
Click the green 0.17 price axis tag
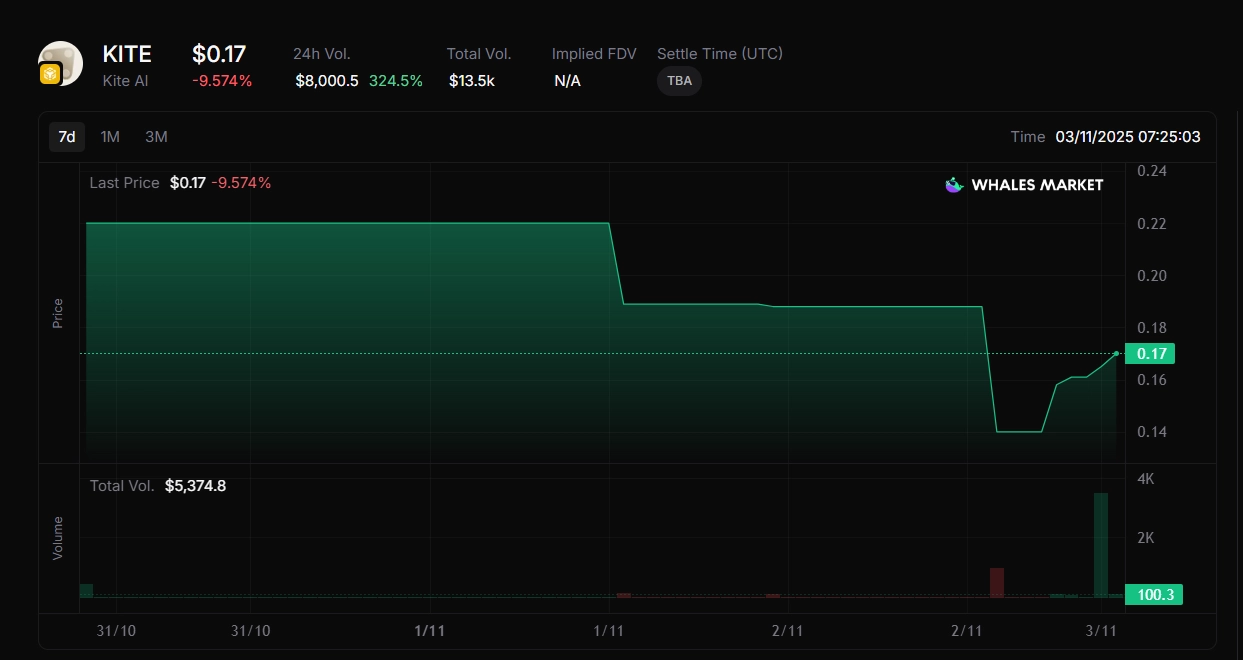(x=1150, y=353)
